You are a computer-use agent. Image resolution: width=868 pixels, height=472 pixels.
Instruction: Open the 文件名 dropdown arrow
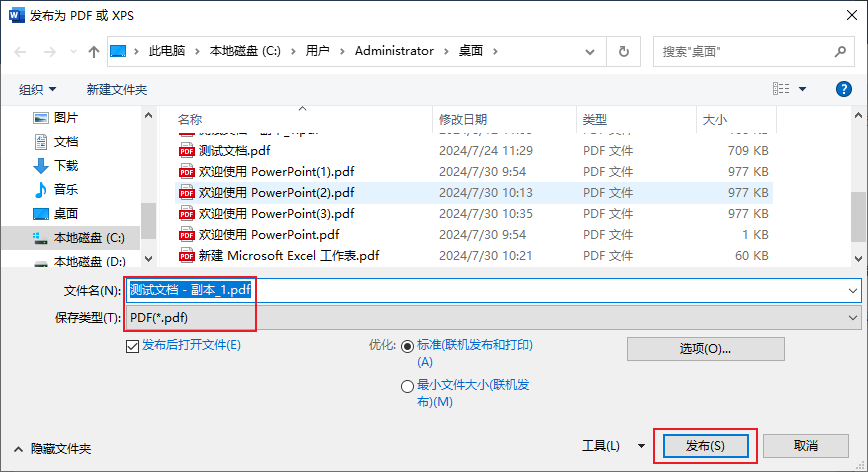coord(852,291)
